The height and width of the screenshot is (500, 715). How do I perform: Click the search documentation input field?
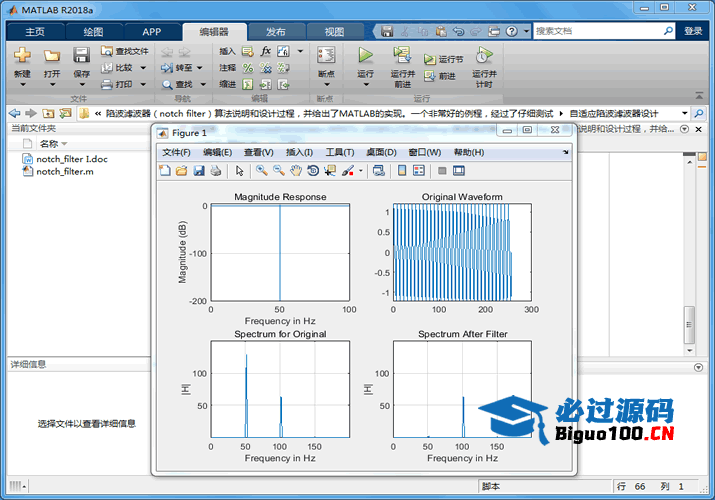(x=597, y=31)
